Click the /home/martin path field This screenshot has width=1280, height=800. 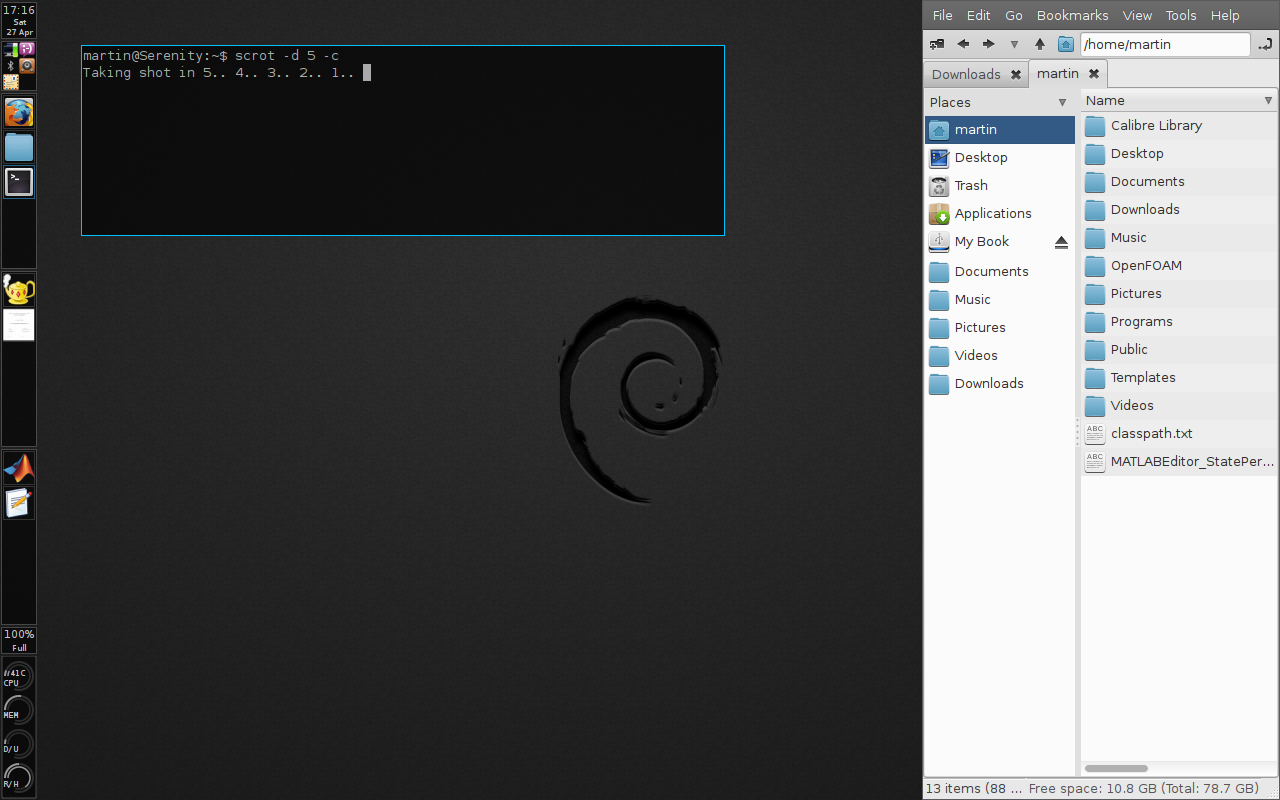[x=1165, y=44]
